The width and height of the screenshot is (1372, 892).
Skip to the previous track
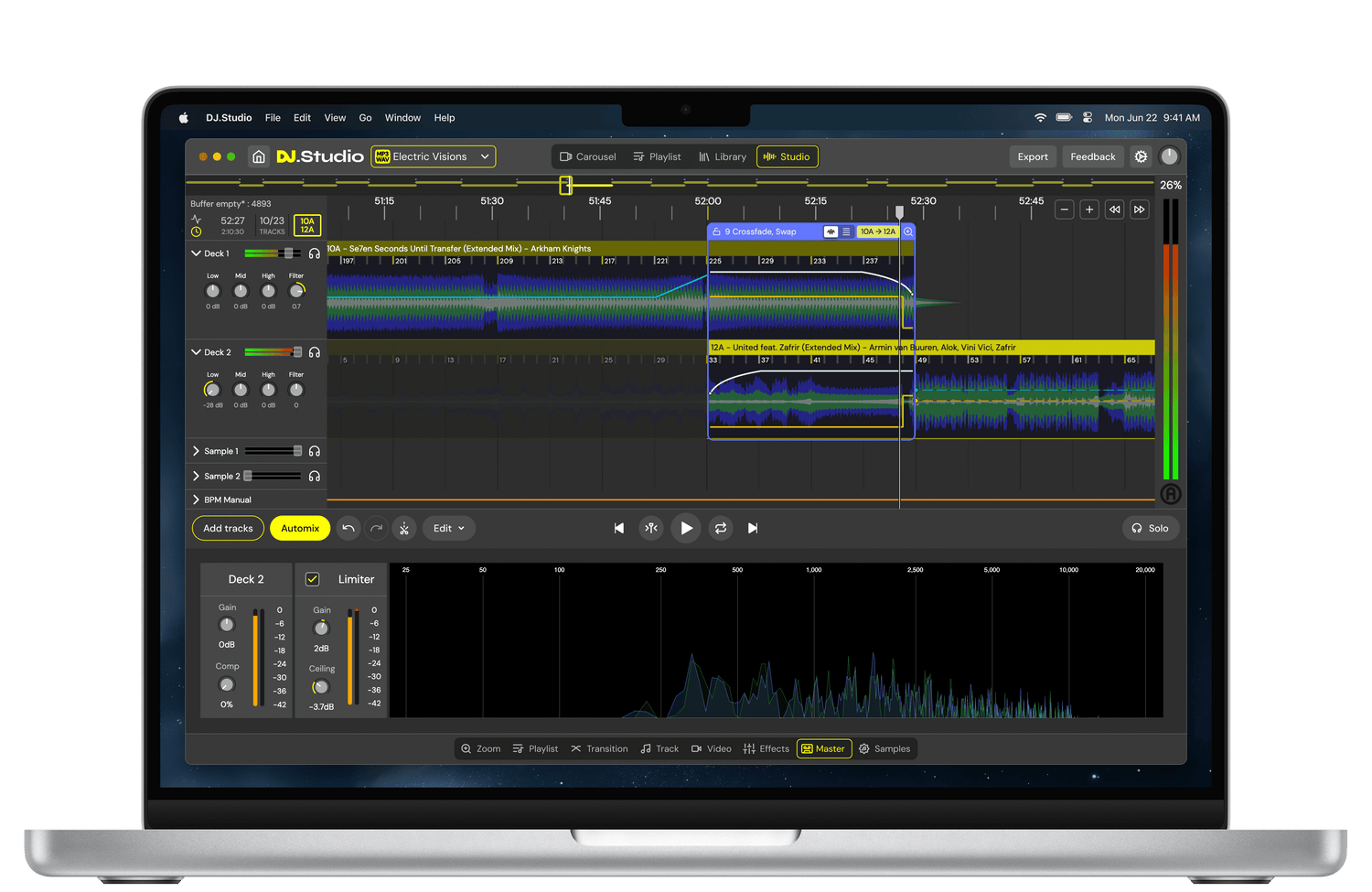click(619, 528)
